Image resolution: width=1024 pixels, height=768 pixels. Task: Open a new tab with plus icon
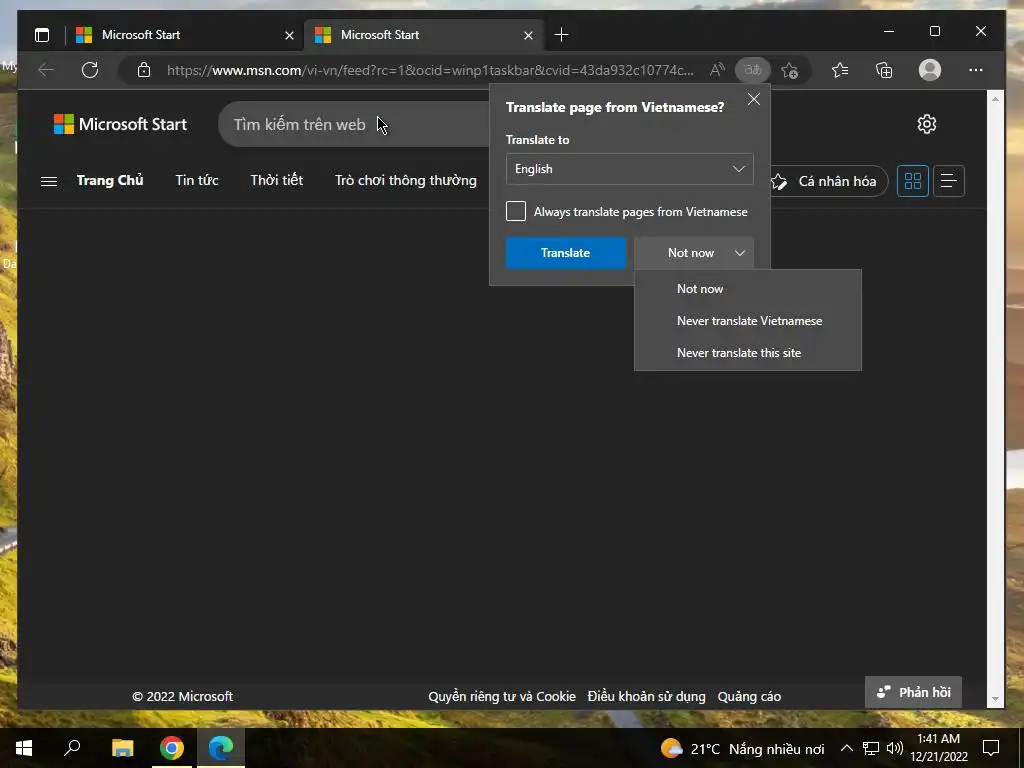pyautogui.click(x=561, y=35)
